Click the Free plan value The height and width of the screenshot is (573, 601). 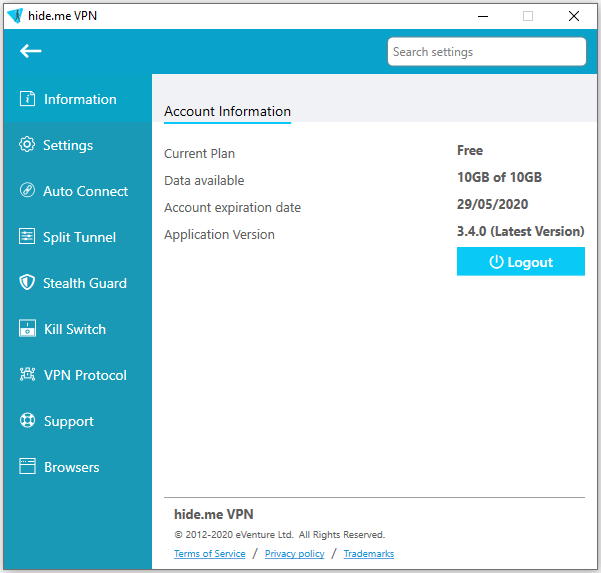pyautogui.click(x=470, y=150)
